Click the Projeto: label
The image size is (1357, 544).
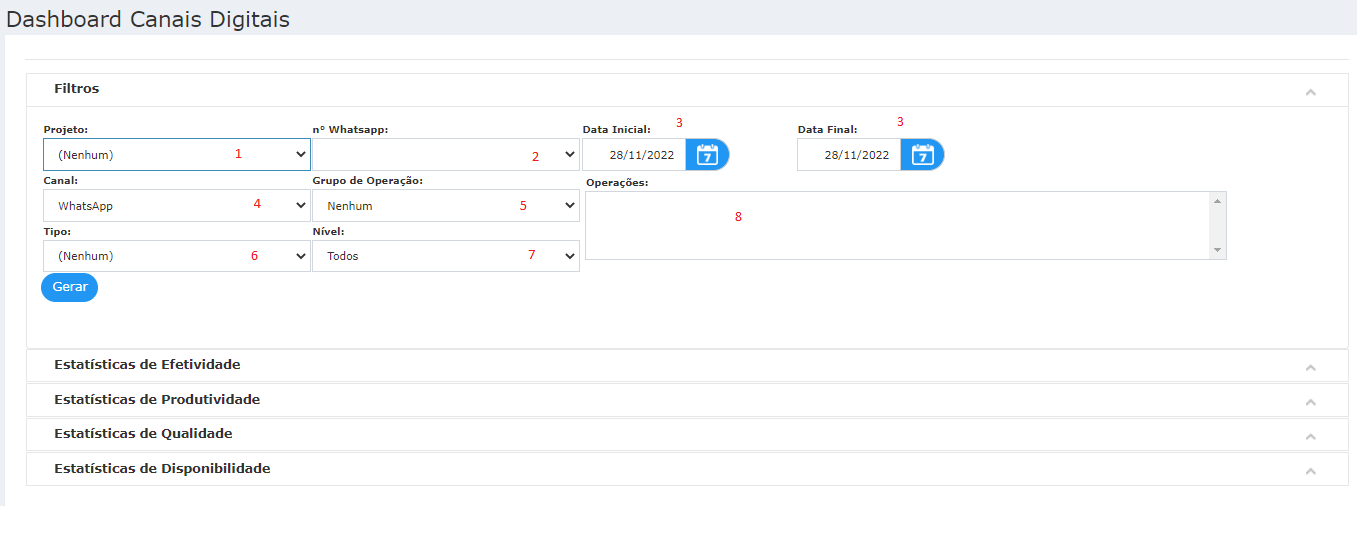[x=66, y=130]
